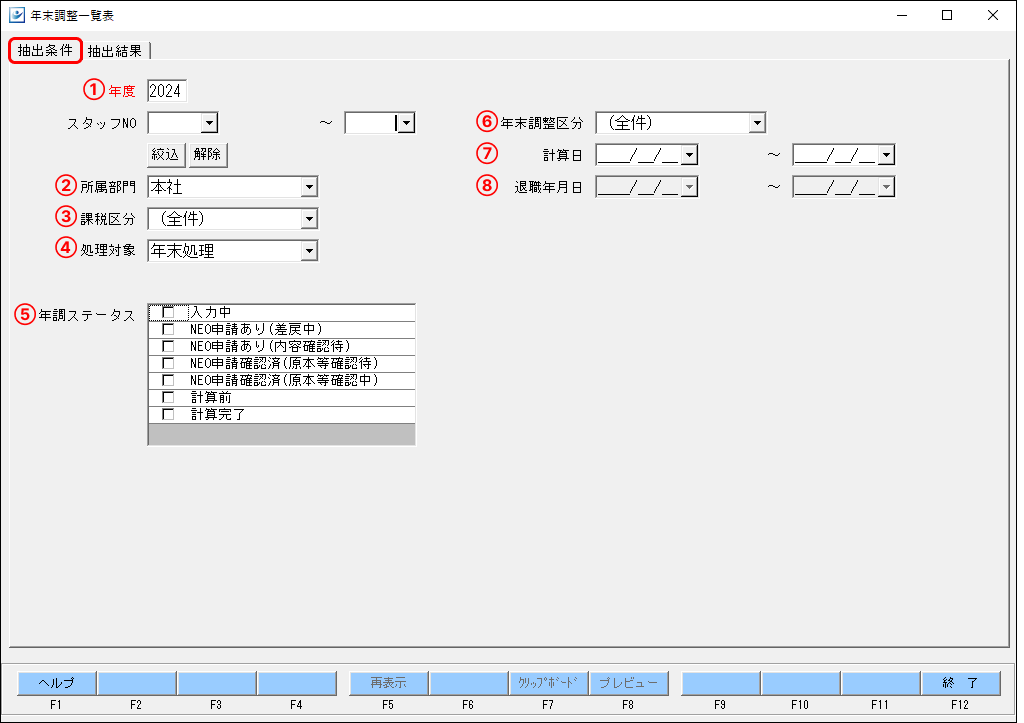Switch to the 抽出条件 tab
The image size is (1024, 723).
(x=45, y=50)
